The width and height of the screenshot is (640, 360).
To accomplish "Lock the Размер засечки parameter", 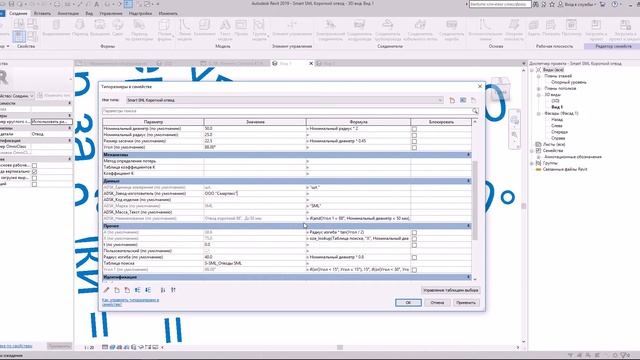I will click(x=414, y=141).
